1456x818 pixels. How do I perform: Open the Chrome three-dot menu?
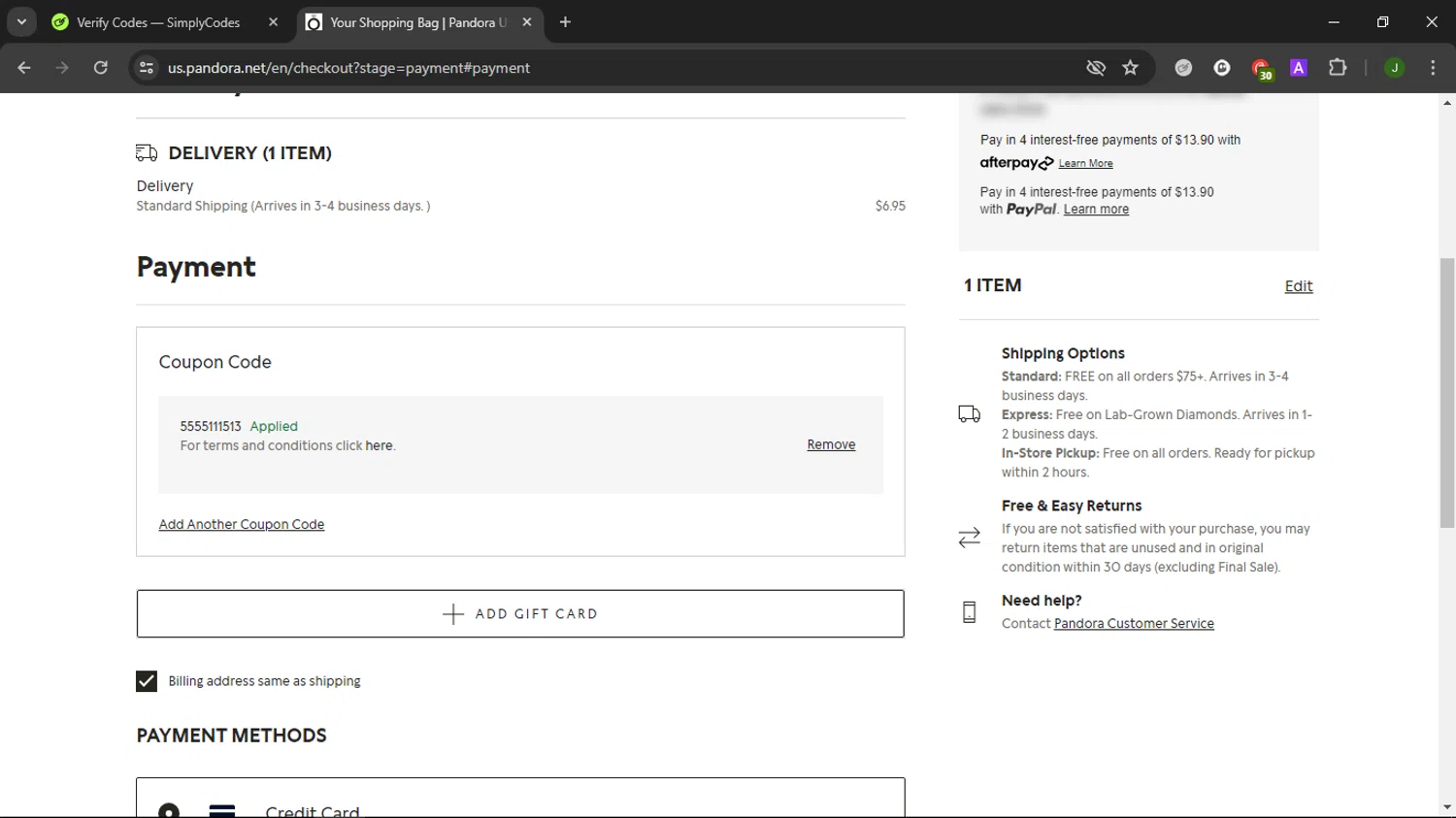pyautogui.click(x=1433, y=68)
